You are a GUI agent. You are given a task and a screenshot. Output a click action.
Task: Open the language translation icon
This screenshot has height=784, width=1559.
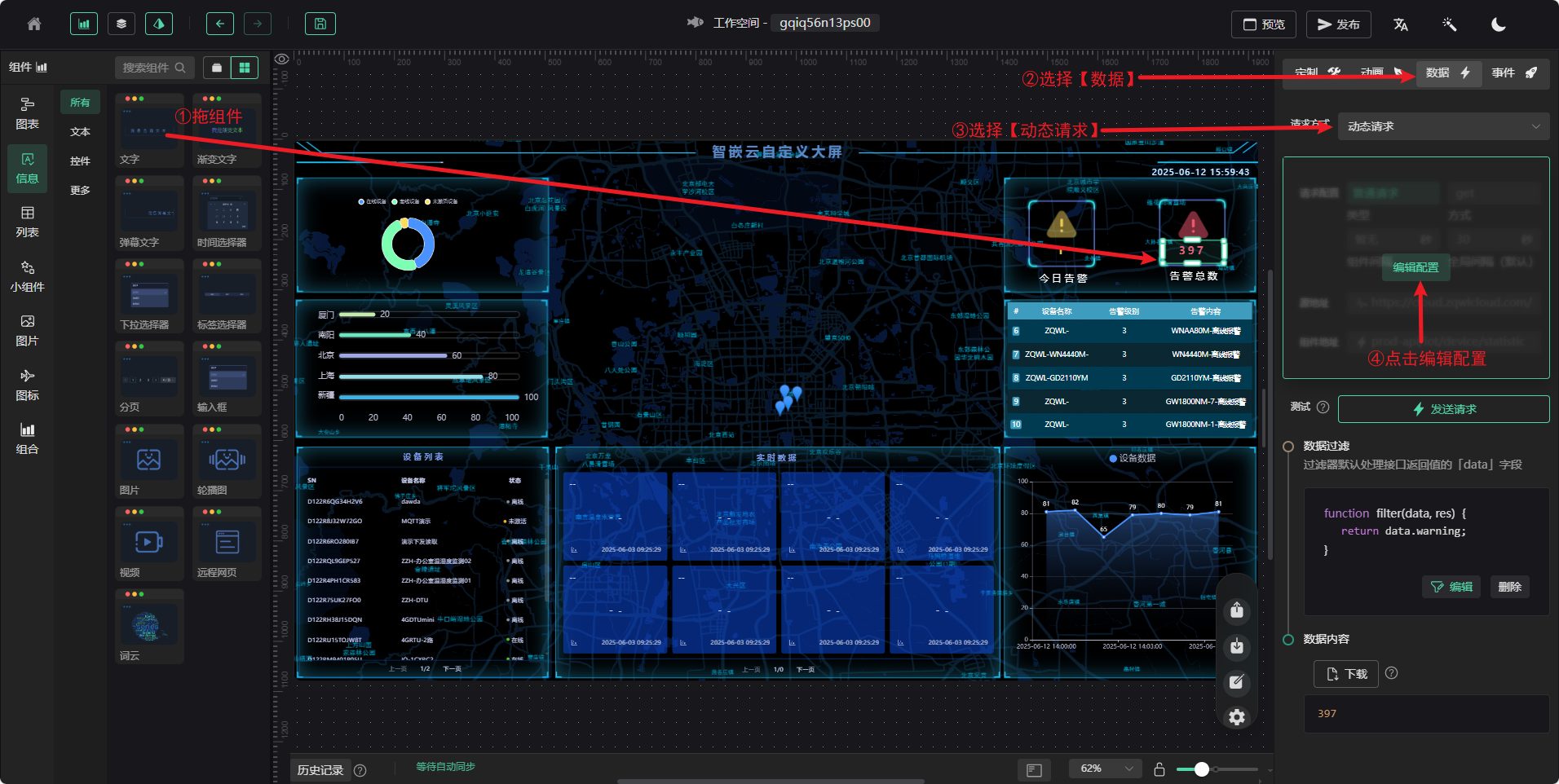[x=1401, y=24]
